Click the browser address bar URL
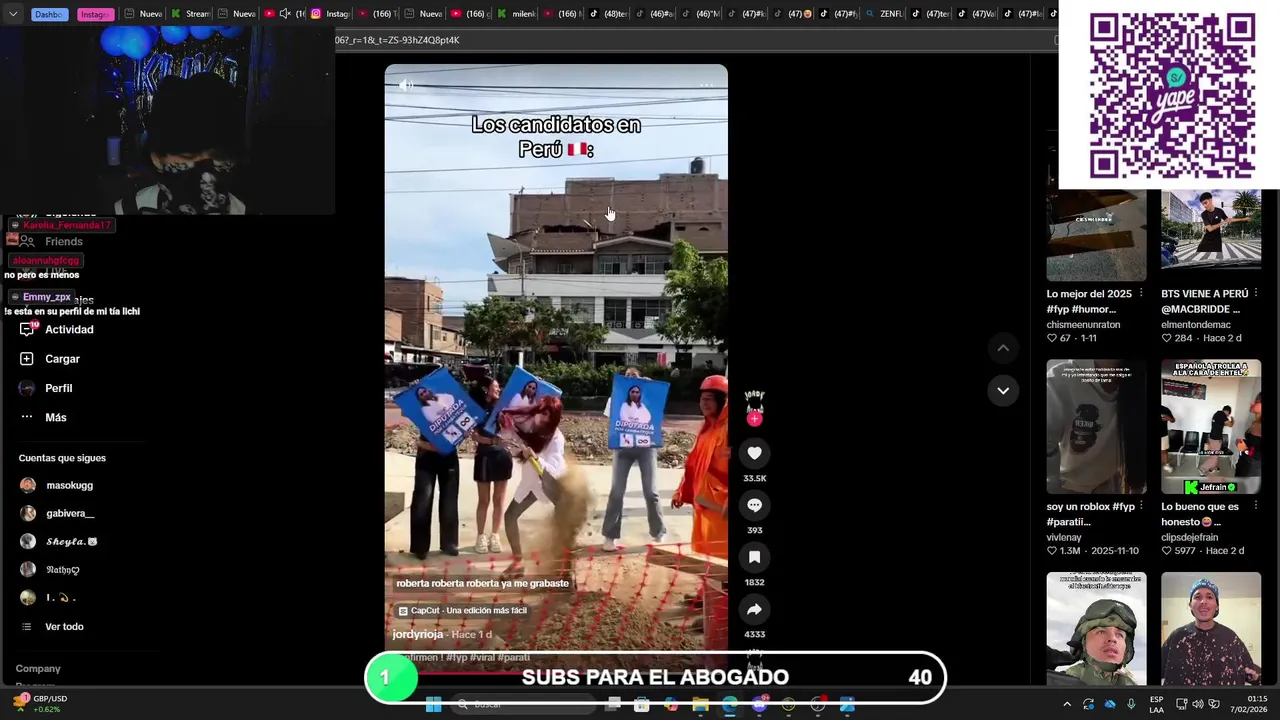The image size is (1280, 720). 397,40
